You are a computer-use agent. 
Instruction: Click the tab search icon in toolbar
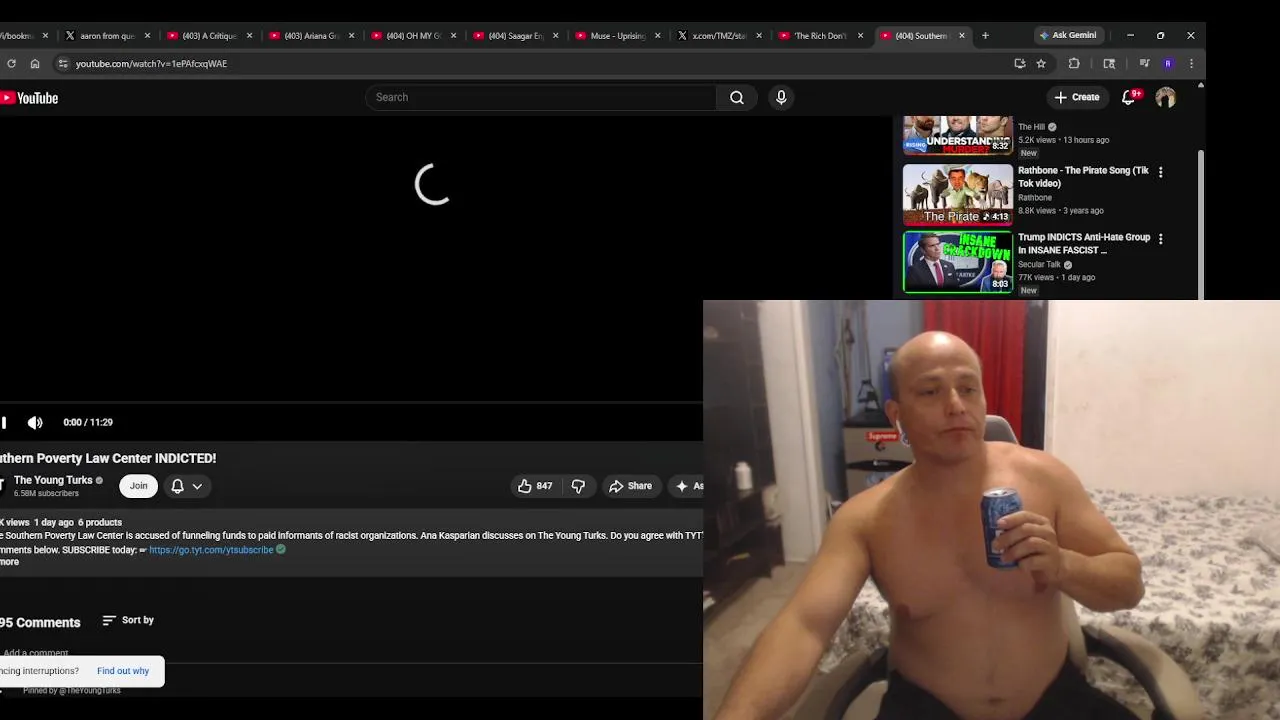[x=1109, y=64]
